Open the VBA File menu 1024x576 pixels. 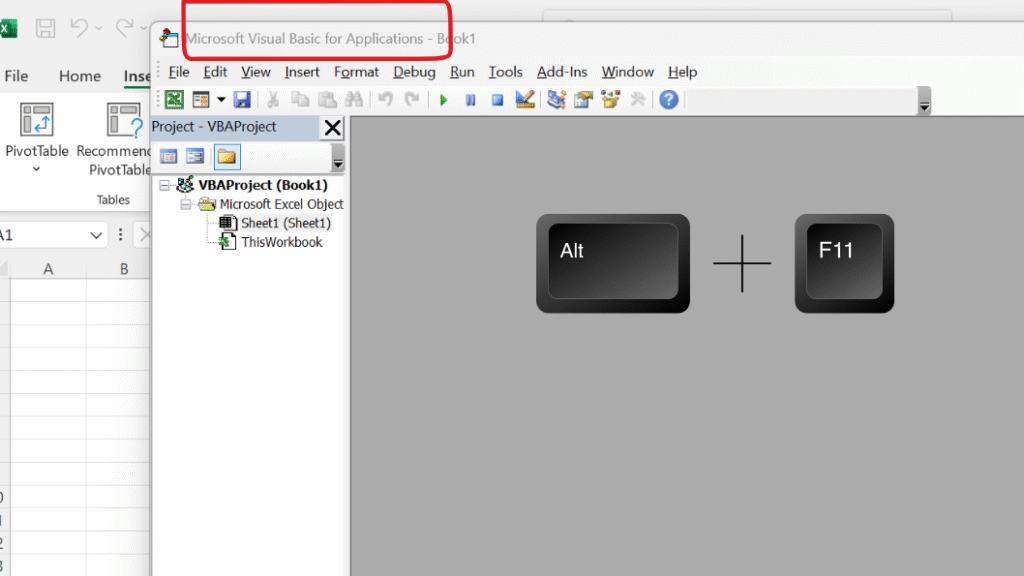click(178, 72)
